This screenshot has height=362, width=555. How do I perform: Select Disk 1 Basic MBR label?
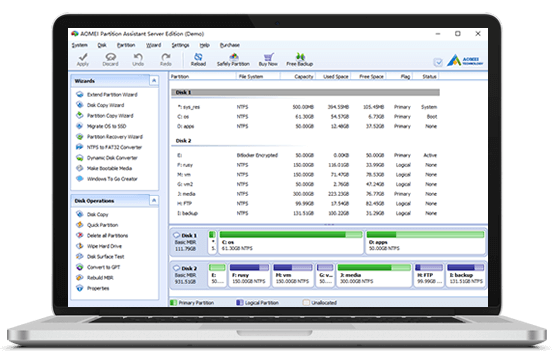pyautogui.click(x=185, y=242)
